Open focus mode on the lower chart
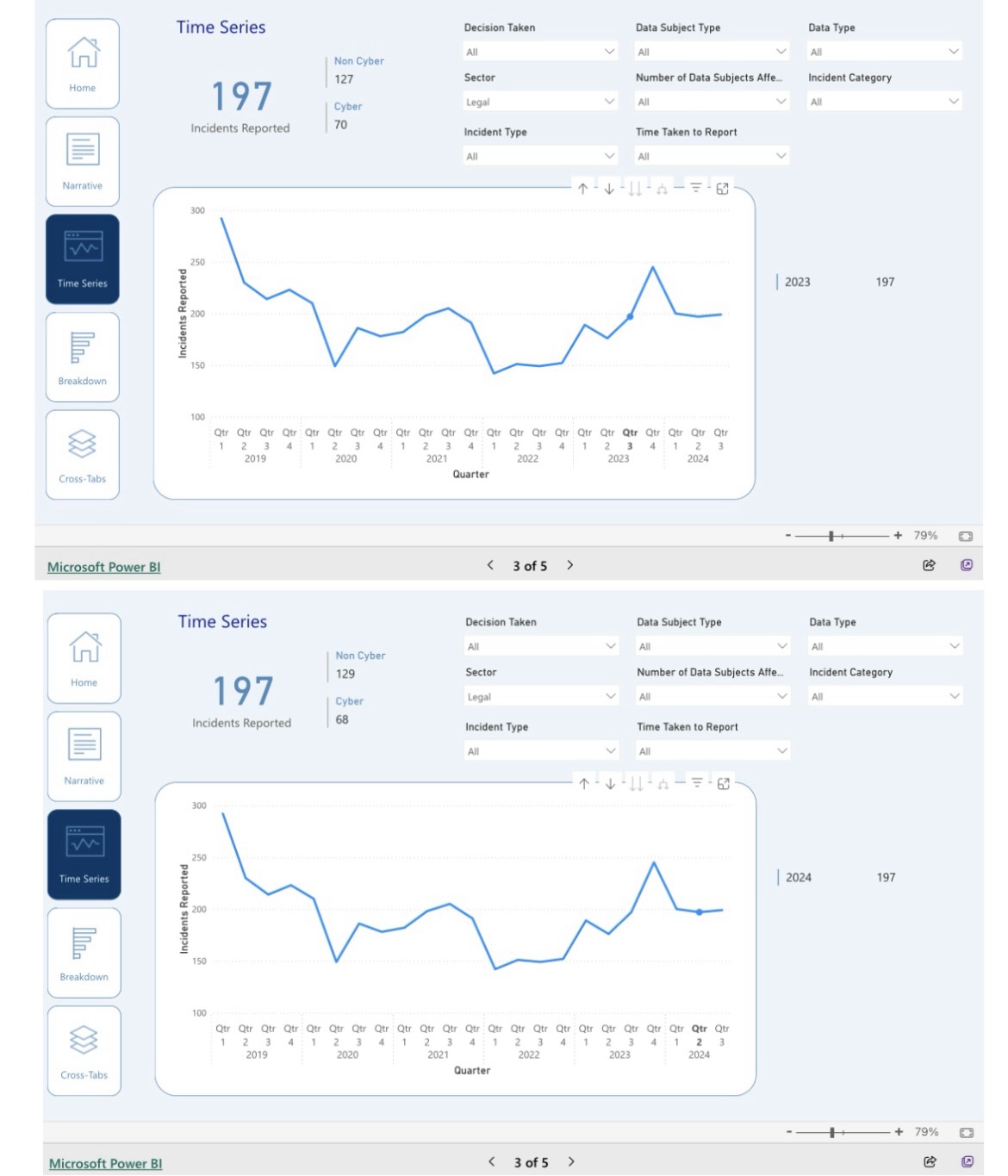Image resolution: width=1008 pixels, height=1176 pixels. (724, 784)
